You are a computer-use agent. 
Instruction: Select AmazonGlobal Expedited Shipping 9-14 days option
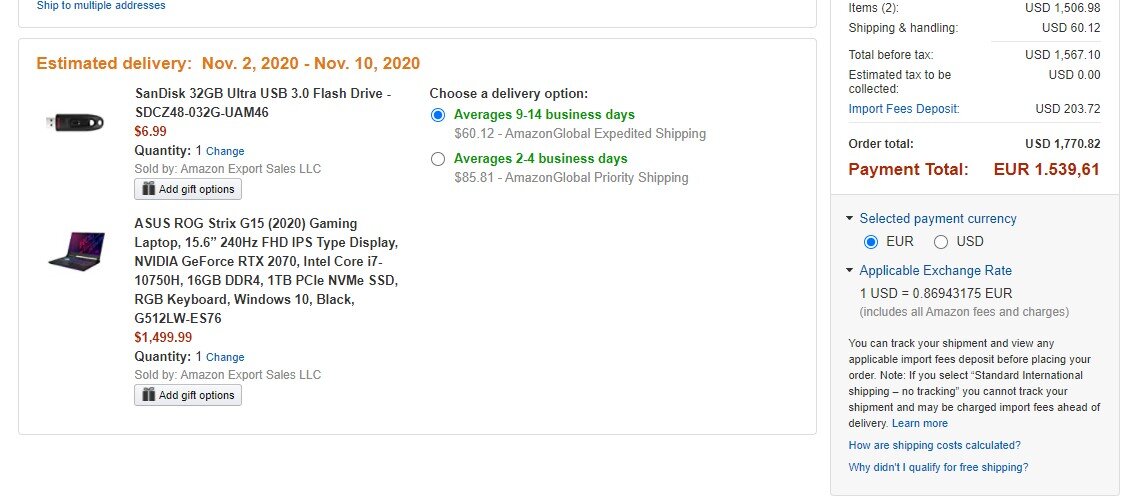click(x=438, y=115)
